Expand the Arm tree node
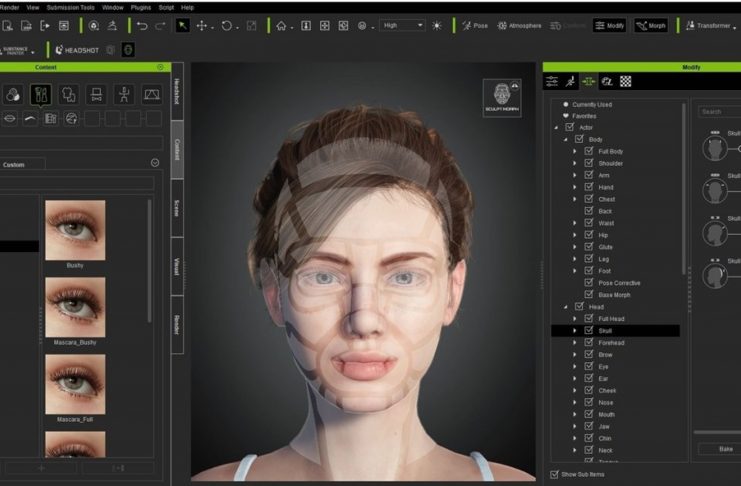The image size is (741, 486). (575, 175)
